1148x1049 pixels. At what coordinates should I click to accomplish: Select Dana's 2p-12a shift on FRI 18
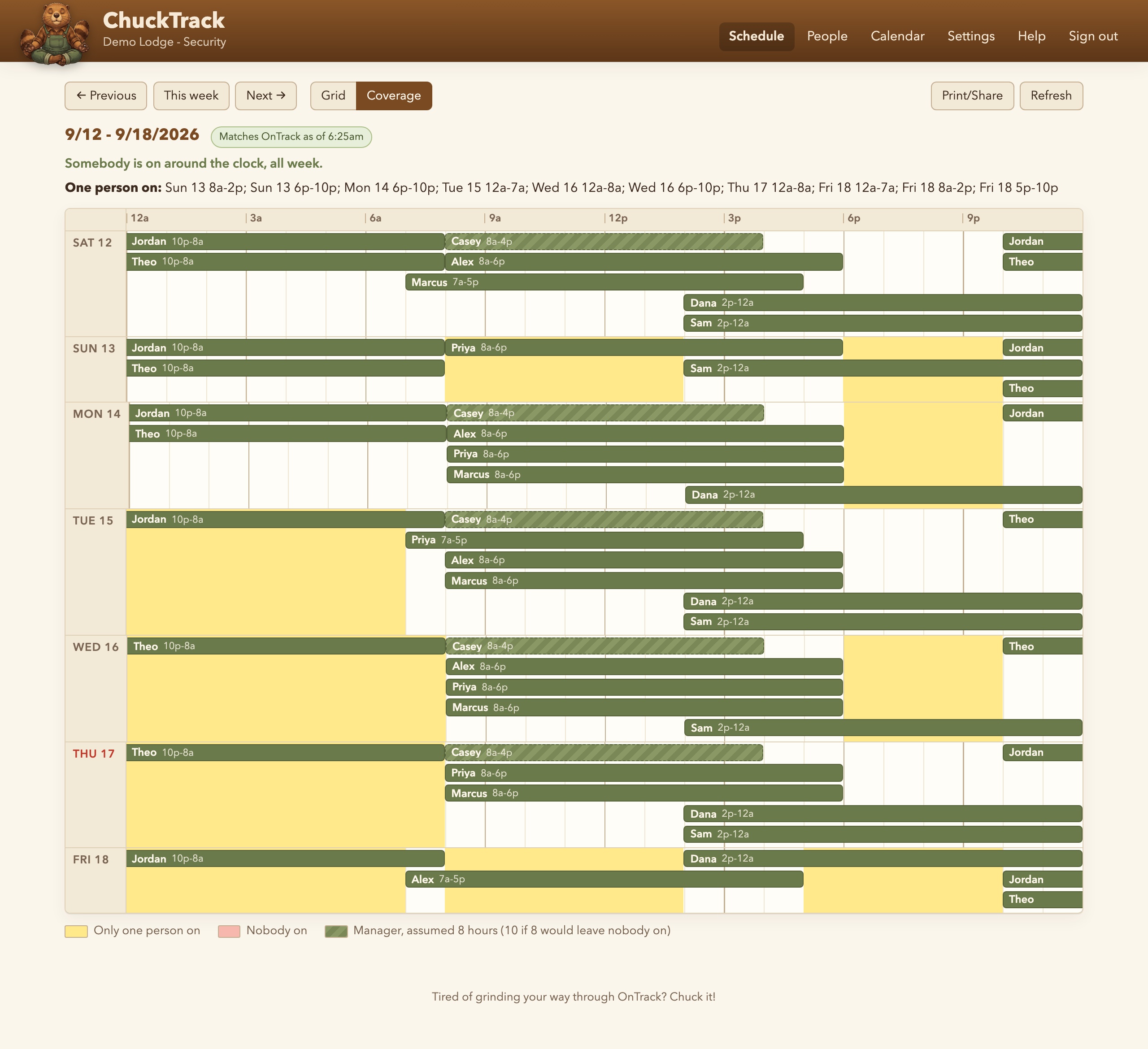[x=883, y=859]
